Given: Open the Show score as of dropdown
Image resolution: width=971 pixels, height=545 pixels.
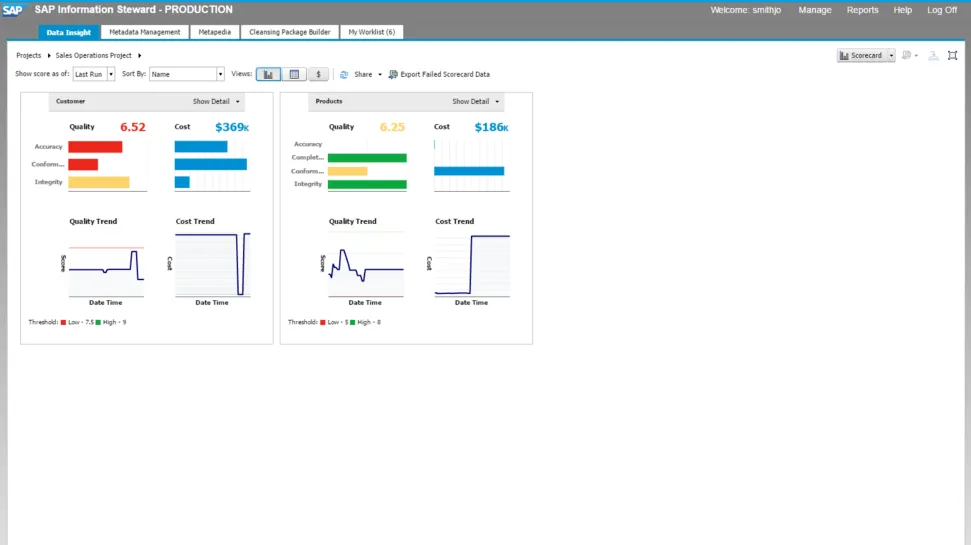Looking at the screenshot, I should (x=111, y=74).
